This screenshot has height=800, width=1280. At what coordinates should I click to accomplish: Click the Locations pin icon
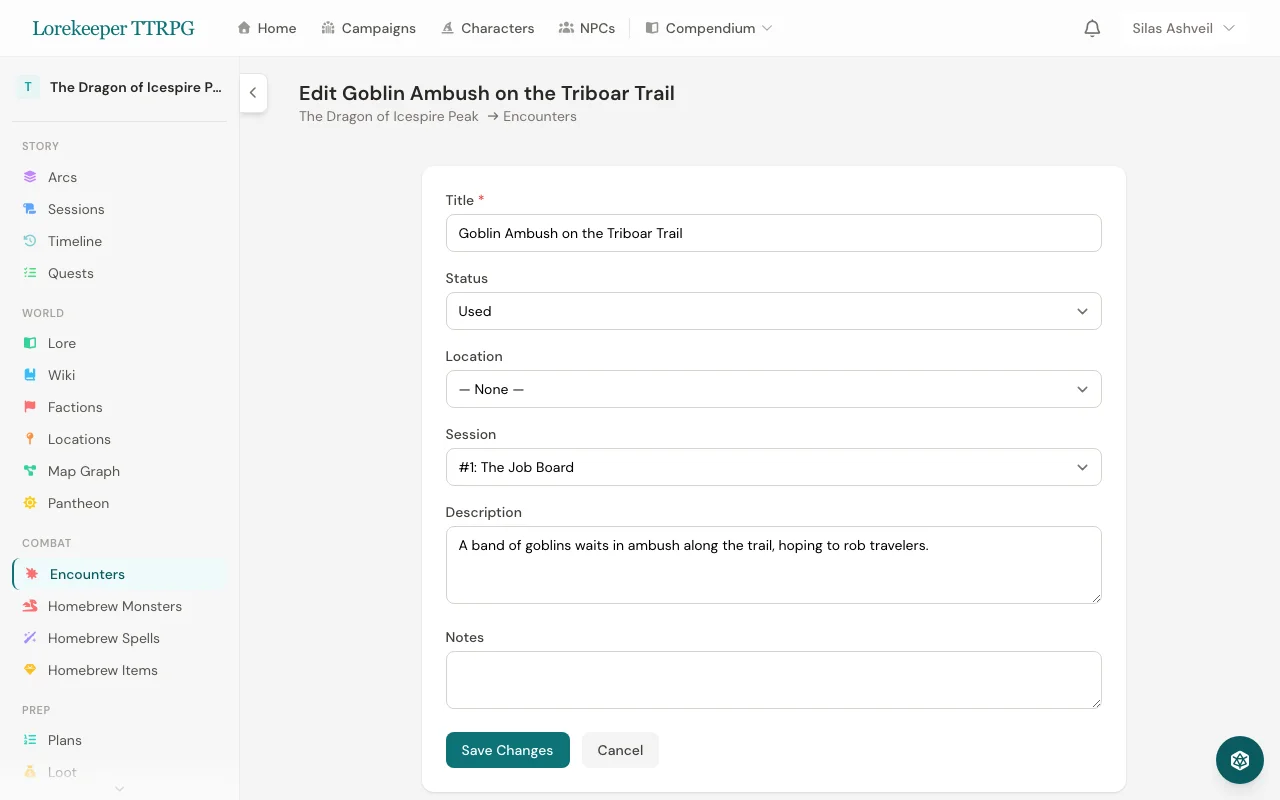click(x=30, y=439)
